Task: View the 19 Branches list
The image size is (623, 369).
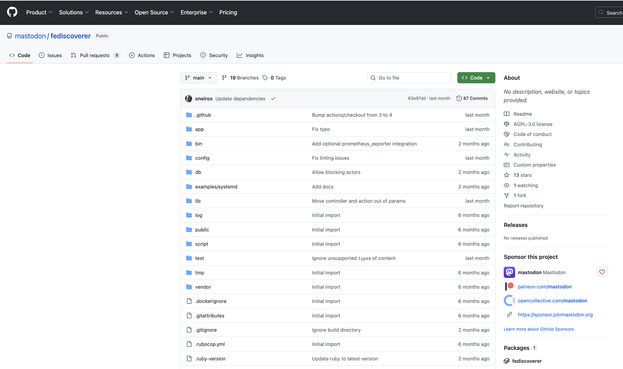Action: (240, 78)
